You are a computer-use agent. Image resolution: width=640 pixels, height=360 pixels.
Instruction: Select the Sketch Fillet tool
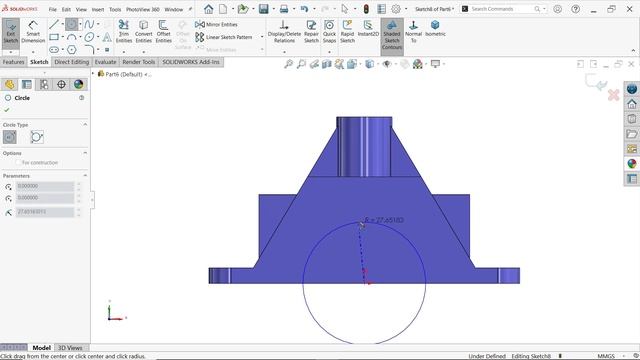89,50
